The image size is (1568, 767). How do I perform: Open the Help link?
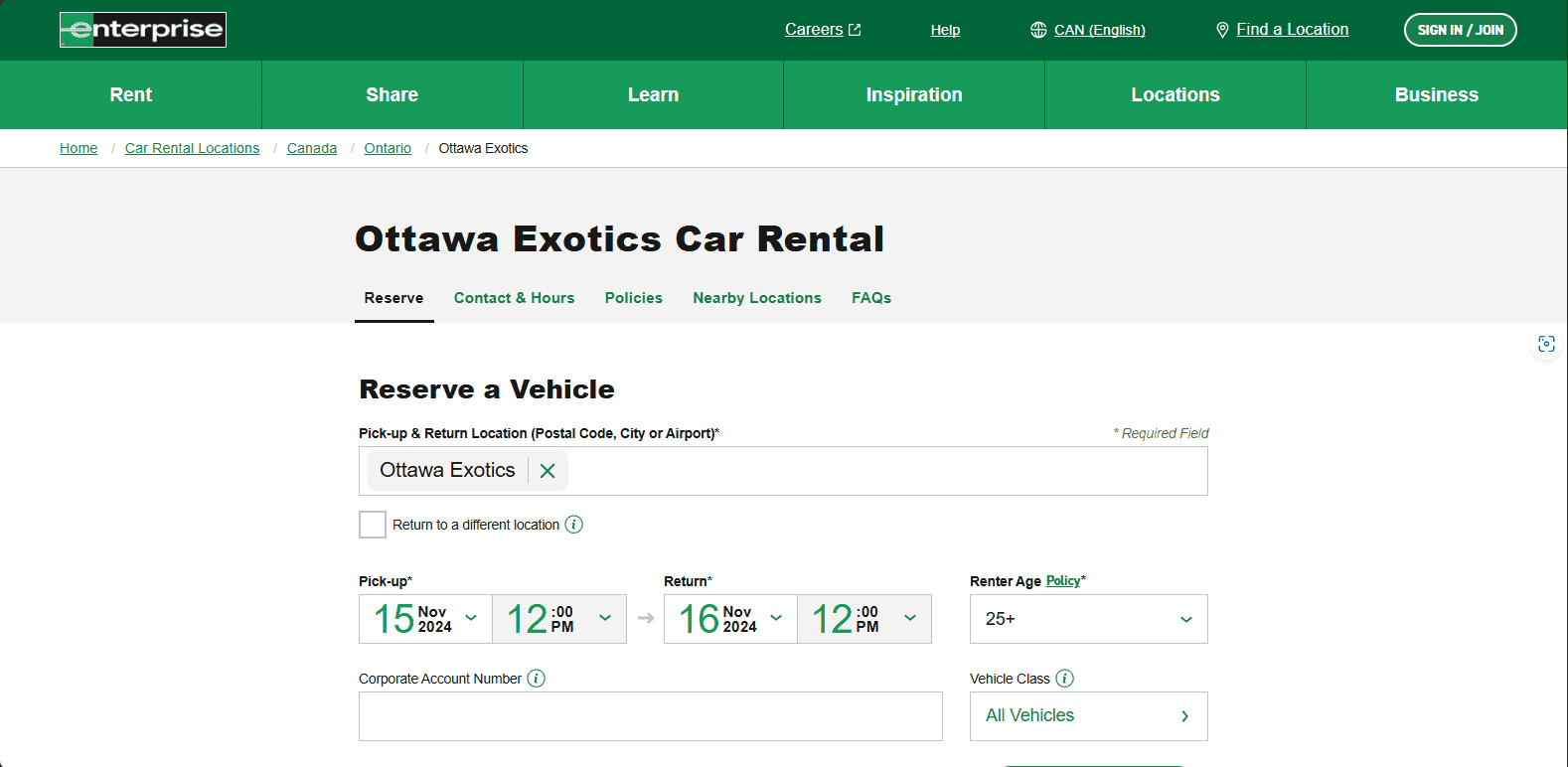[945, 30]
